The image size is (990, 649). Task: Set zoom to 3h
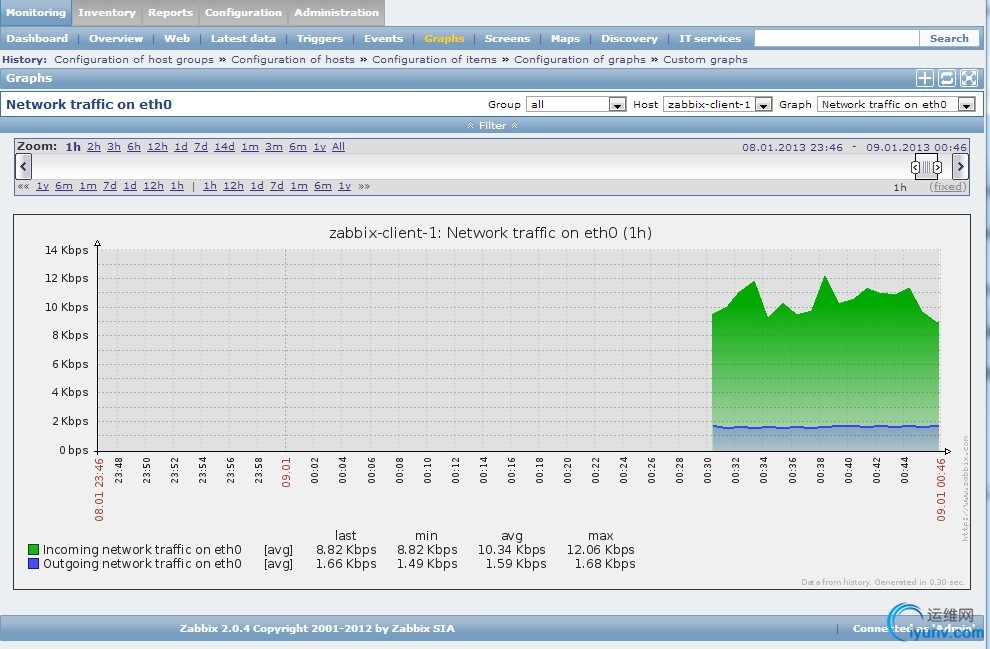coord(114,146)
